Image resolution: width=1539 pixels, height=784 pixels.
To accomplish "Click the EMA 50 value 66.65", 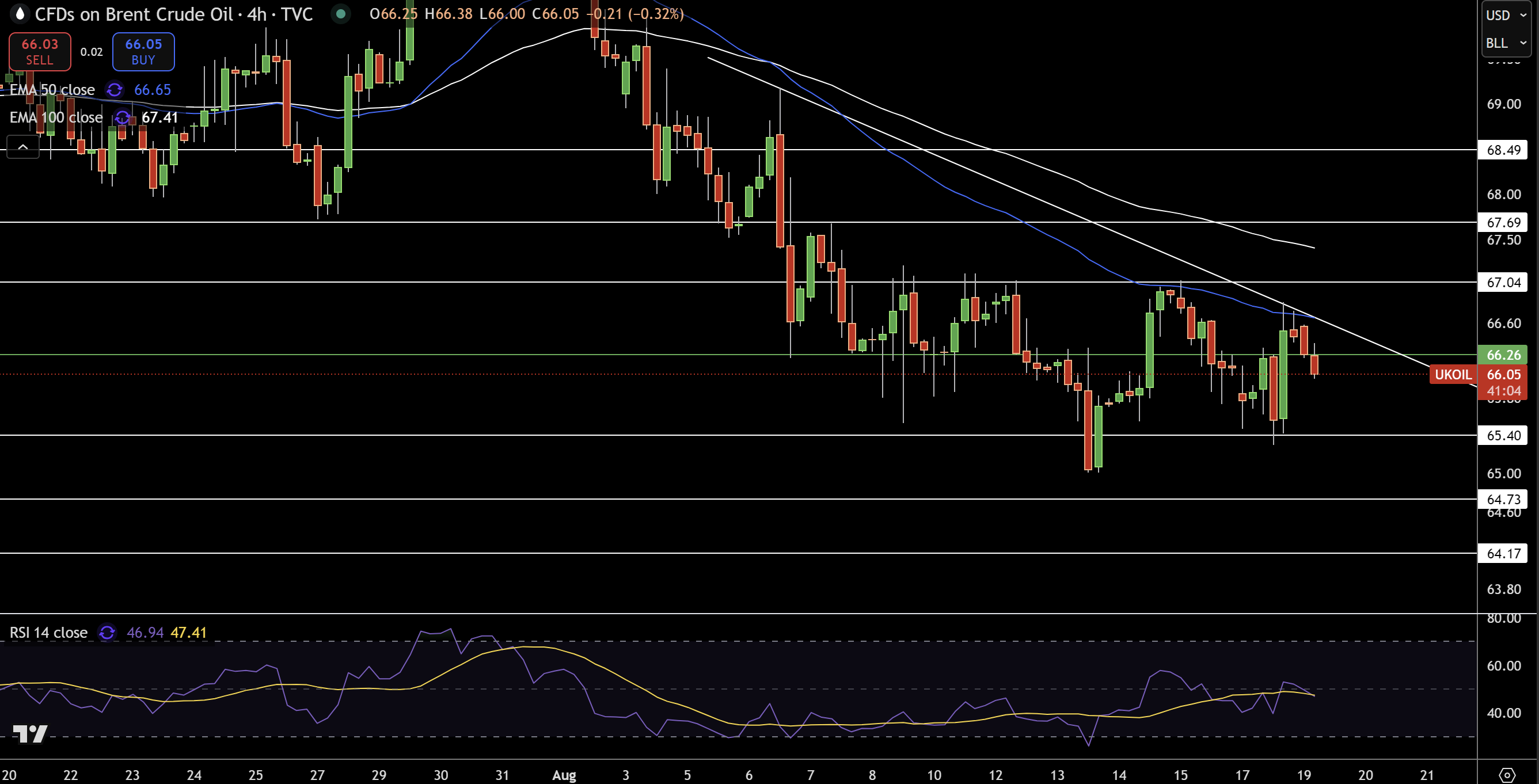I will point(153,90).
